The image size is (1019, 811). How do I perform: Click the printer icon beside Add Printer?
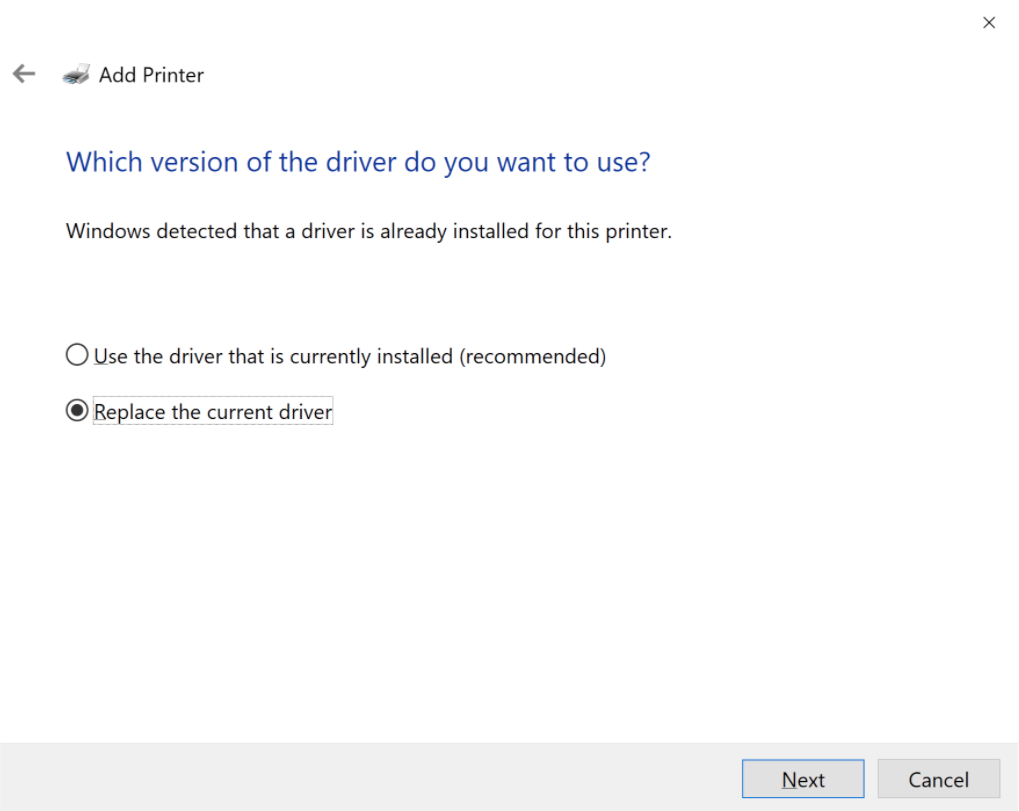[76, 74]
